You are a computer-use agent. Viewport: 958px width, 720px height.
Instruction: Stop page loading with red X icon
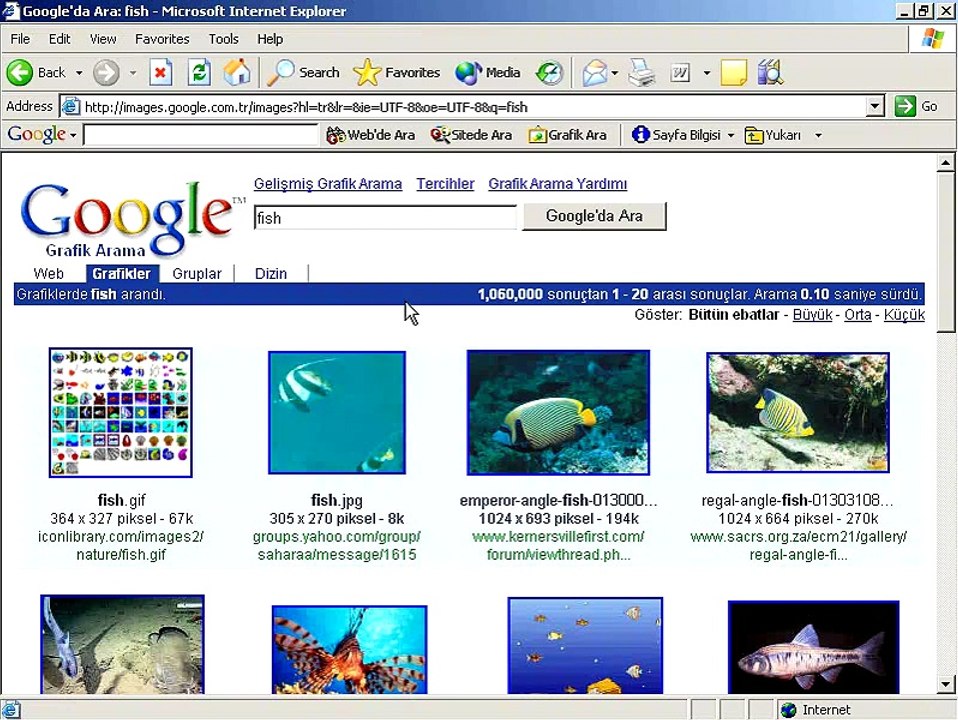[160, 73]
